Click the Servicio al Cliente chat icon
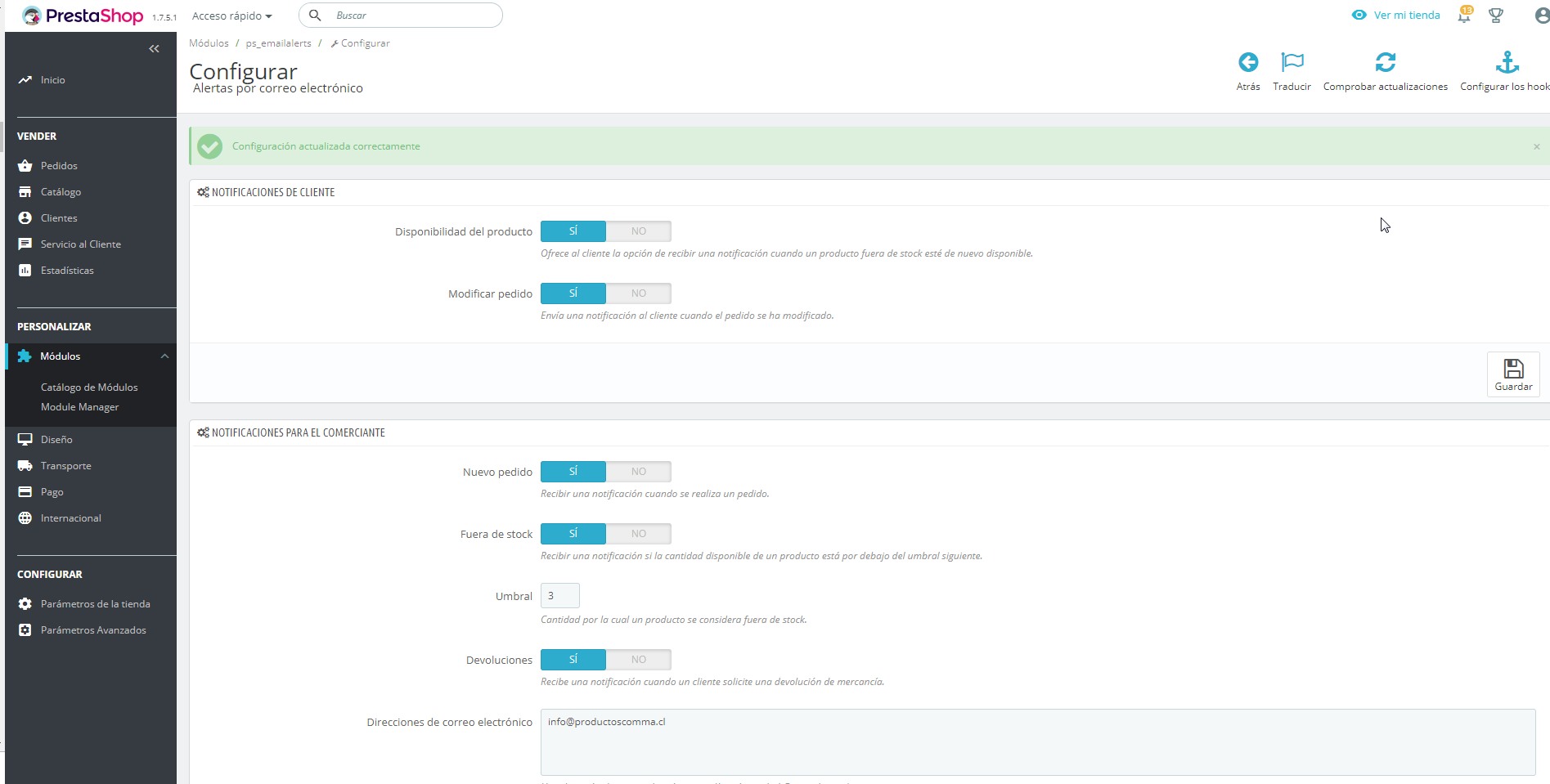 tap(25, 244)
